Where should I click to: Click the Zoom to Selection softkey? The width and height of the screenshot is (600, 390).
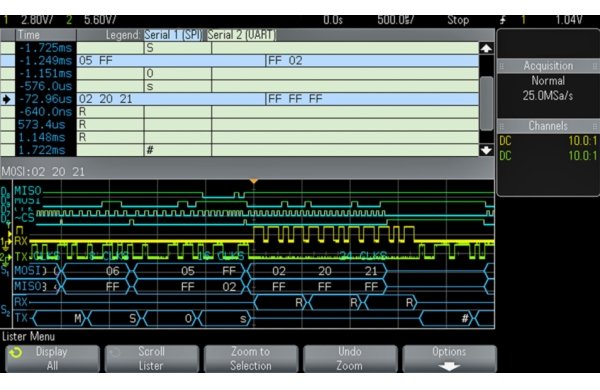coord(251,359)
